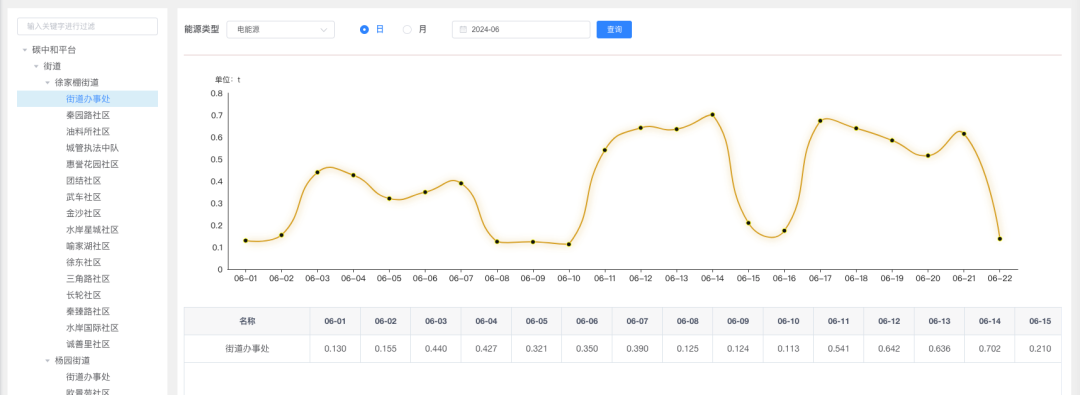Click the 06-07 table column header
The image size is (1080, 395).
tap(637, 321)
